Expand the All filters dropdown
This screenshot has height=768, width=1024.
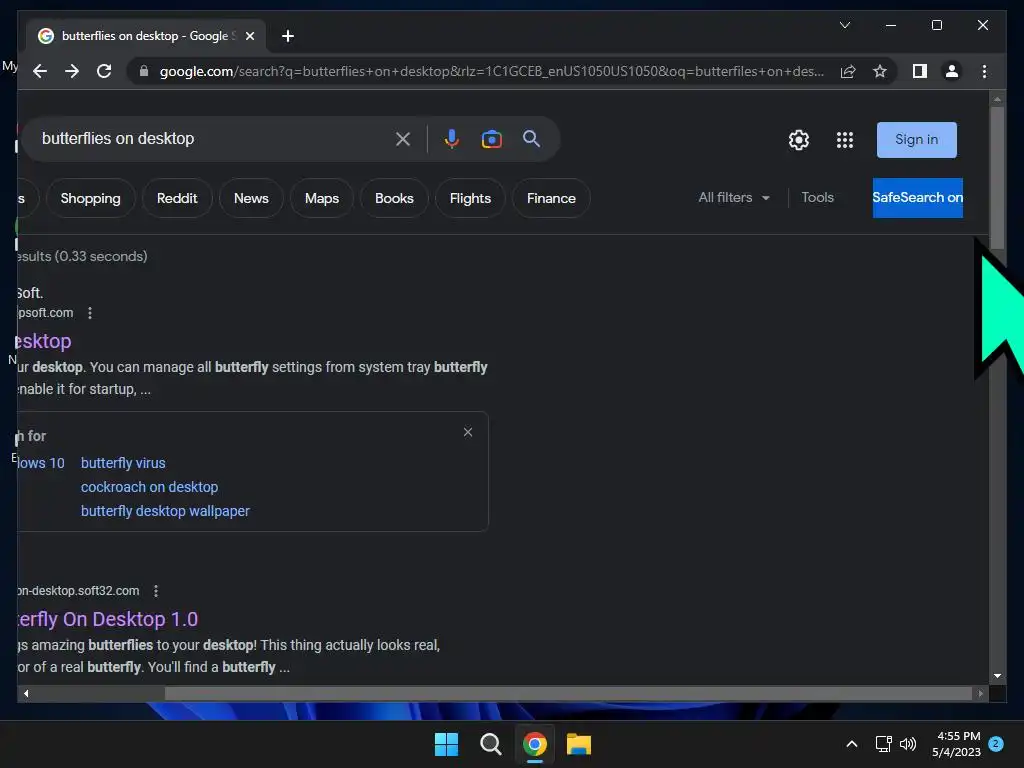point(734,197)
